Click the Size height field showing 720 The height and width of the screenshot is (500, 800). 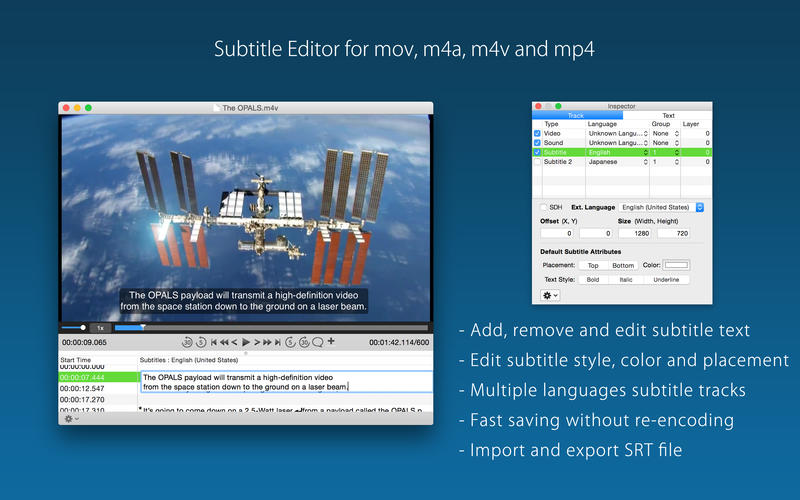[x=674, y=233]
